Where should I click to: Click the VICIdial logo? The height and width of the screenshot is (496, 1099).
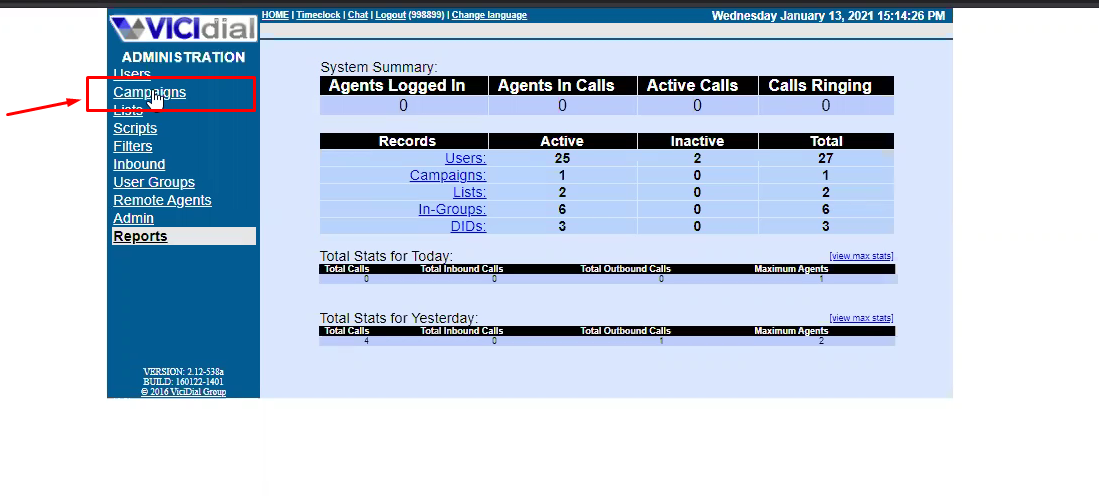(183, 28)
